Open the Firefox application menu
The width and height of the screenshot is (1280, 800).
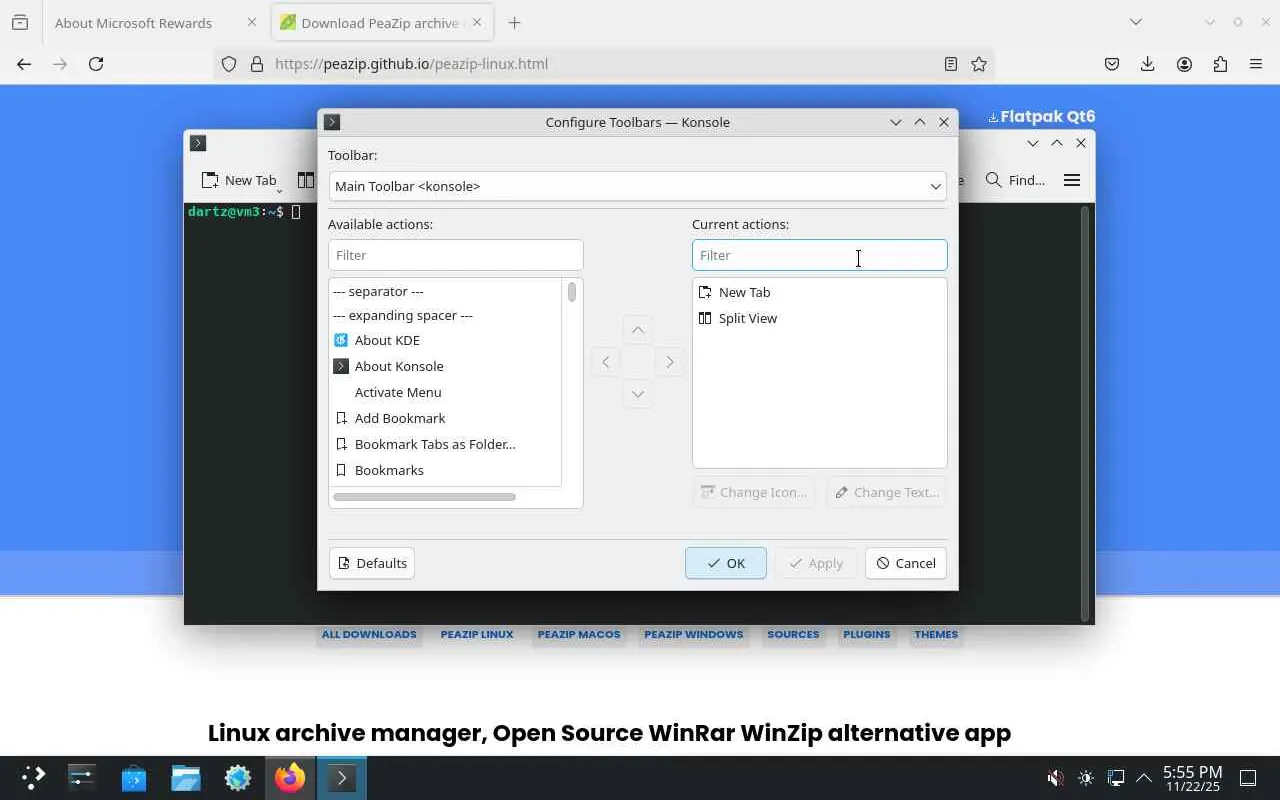click(x=1256, y=64)
